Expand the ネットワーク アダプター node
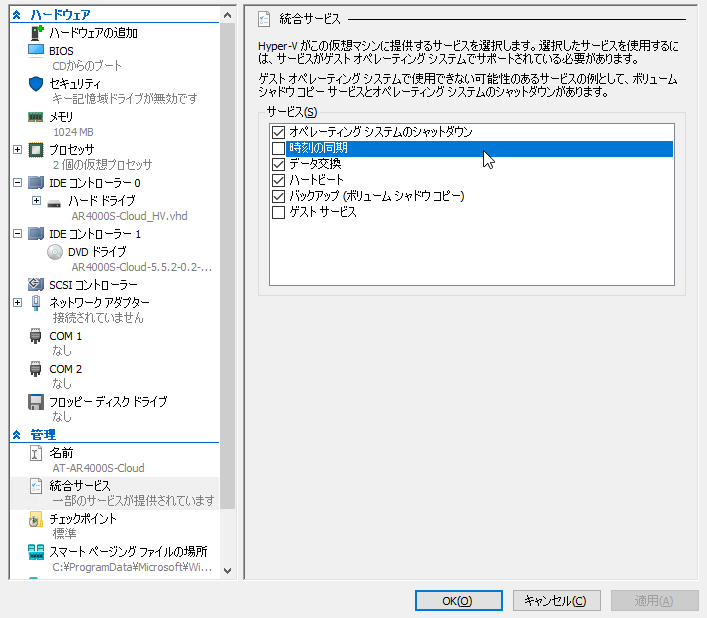 pyautogui.click(x=18, y=302)
